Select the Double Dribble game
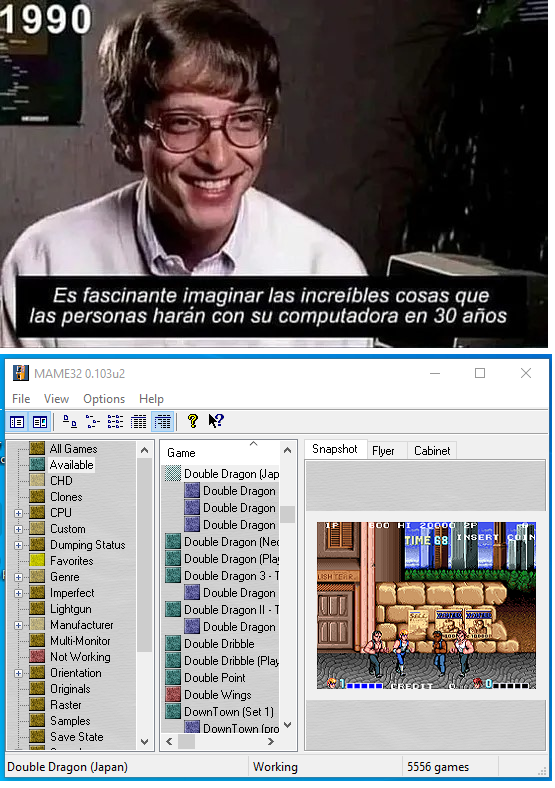The height and width of the screenshot is (788, 555). point(219,644)
